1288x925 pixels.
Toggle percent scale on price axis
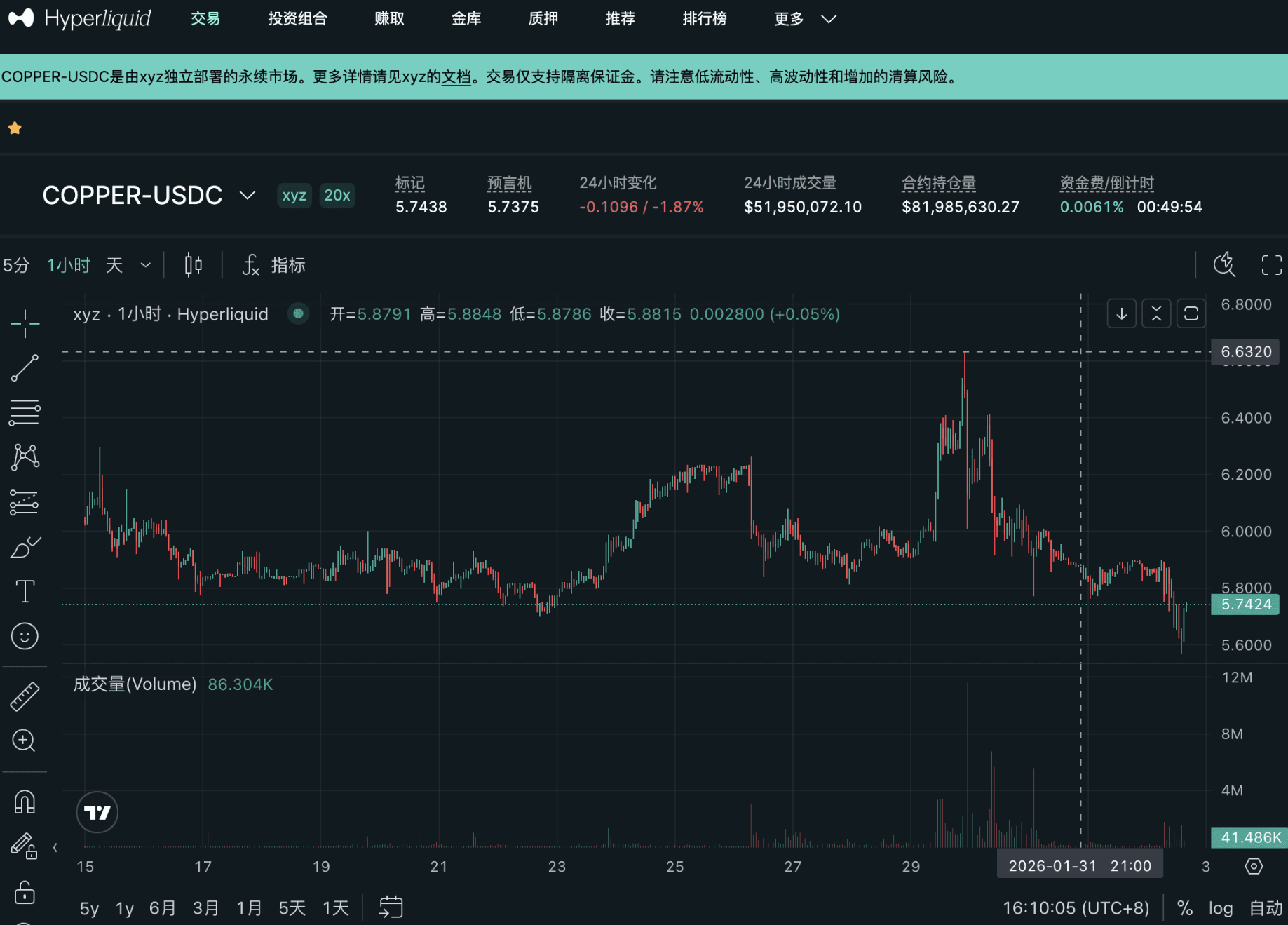pyautogui.click(x=1185, y=908)
